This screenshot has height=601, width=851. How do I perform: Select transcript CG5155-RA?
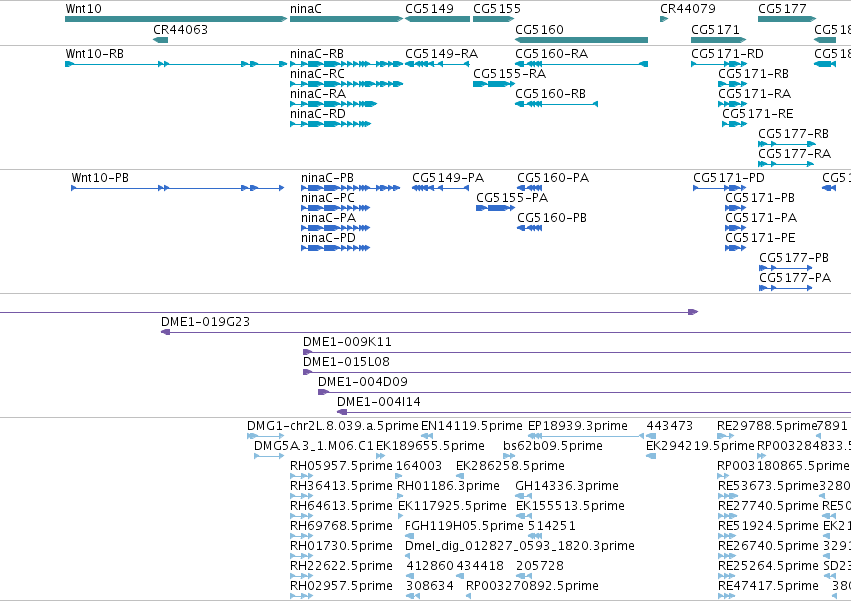(494, 84)
